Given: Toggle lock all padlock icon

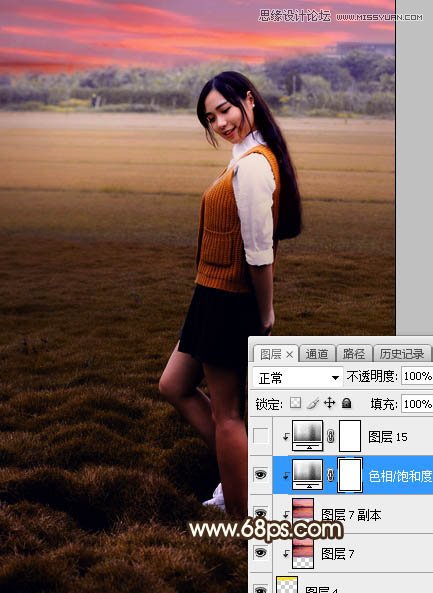Looking at the screenshot, I should coord(346,403).
